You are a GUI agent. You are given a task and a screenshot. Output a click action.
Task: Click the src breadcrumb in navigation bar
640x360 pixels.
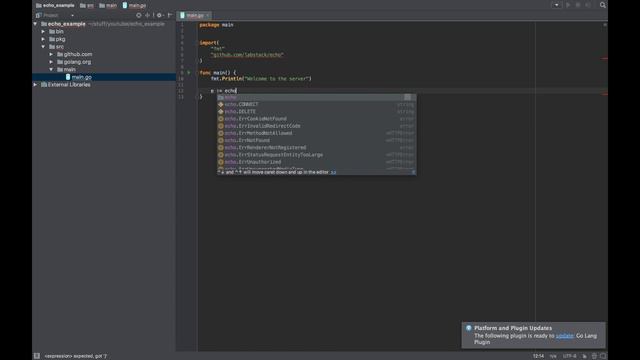(x=87, y=5)
